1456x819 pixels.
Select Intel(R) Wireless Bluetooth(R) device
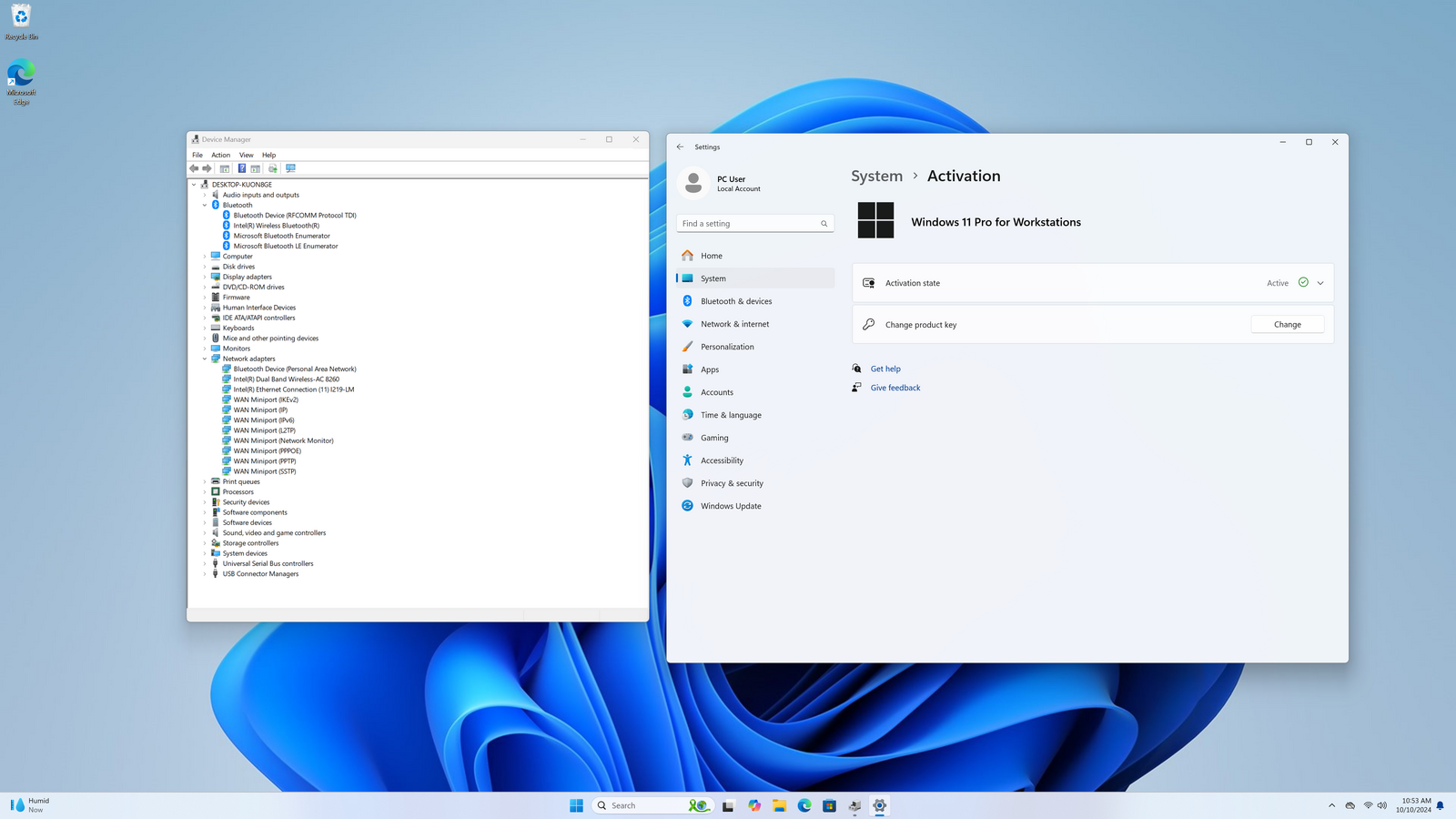tap(276, 226)
